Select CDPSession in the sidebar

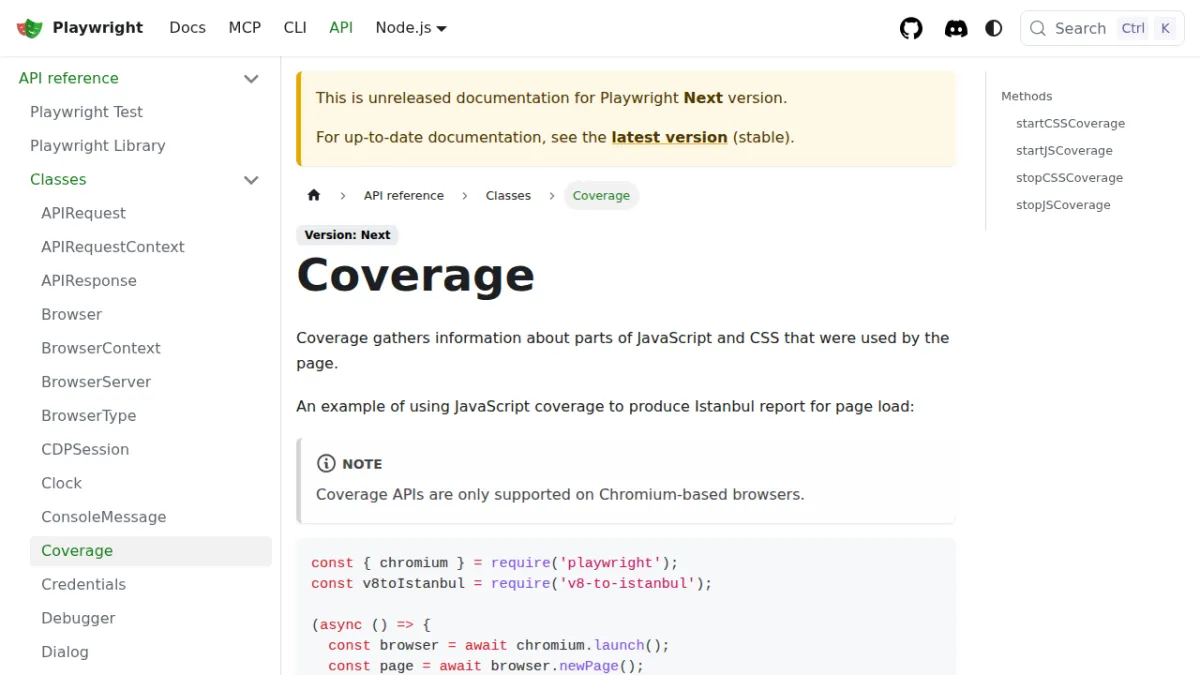point(151,450)
